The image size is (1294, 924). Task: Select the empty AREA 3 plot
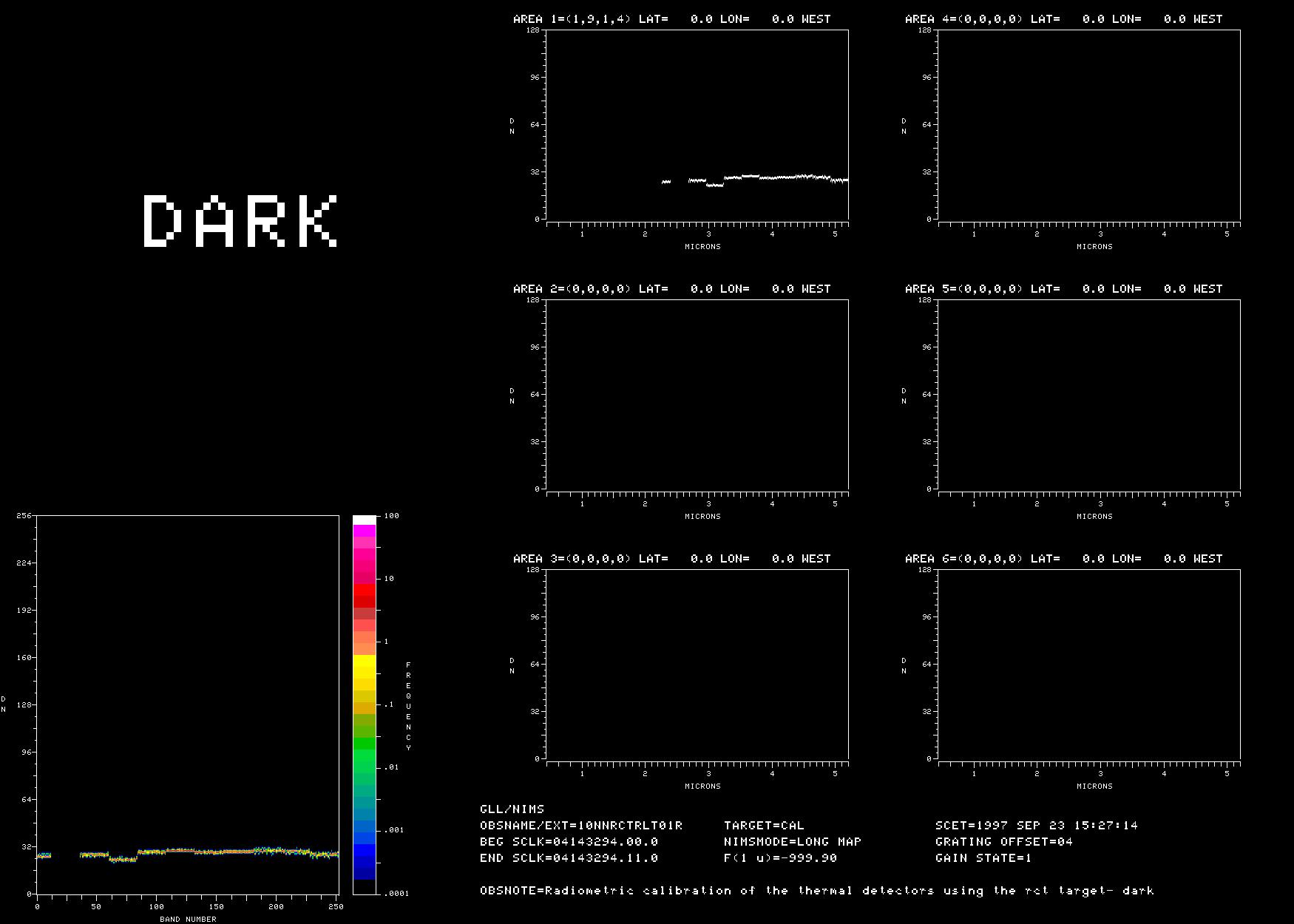697,664
